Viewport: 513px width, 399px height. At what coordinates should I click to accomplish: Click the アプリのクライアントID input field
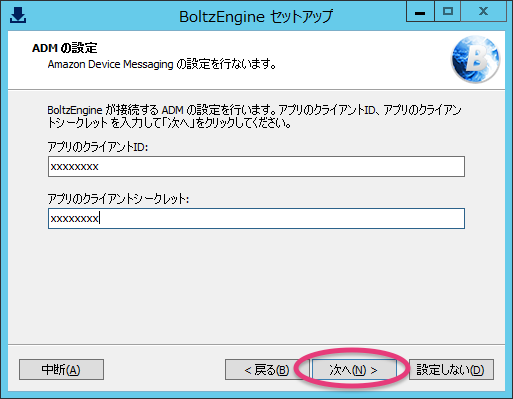click(x=256, y=166)
